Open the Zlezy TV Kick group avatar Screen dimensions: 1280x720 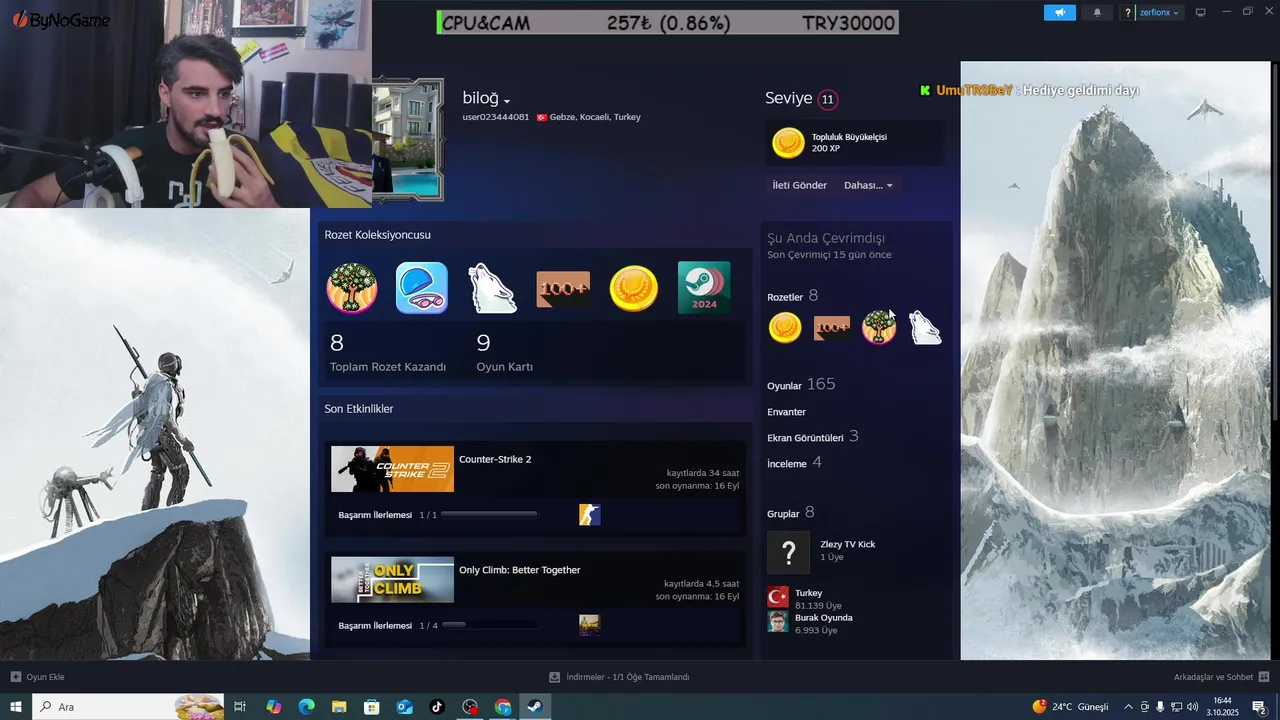pos(788,552)
